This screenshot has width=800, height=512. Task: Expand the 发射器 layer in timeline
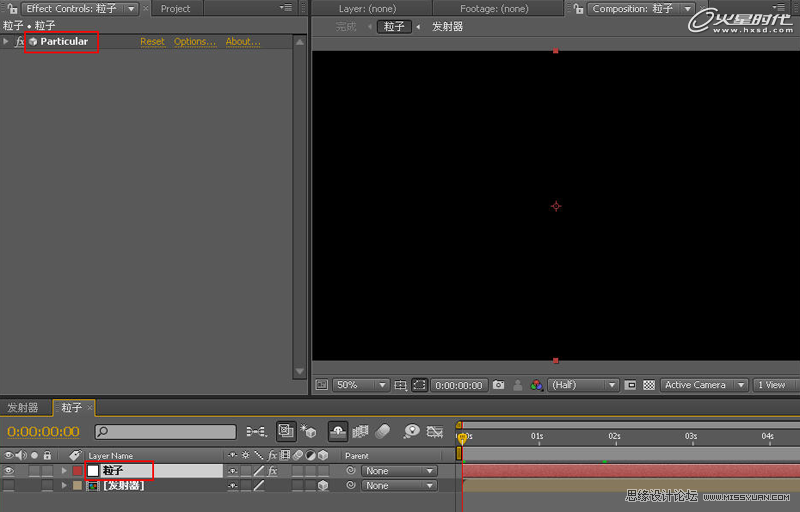pyautogui.click(x=64, y=485)
